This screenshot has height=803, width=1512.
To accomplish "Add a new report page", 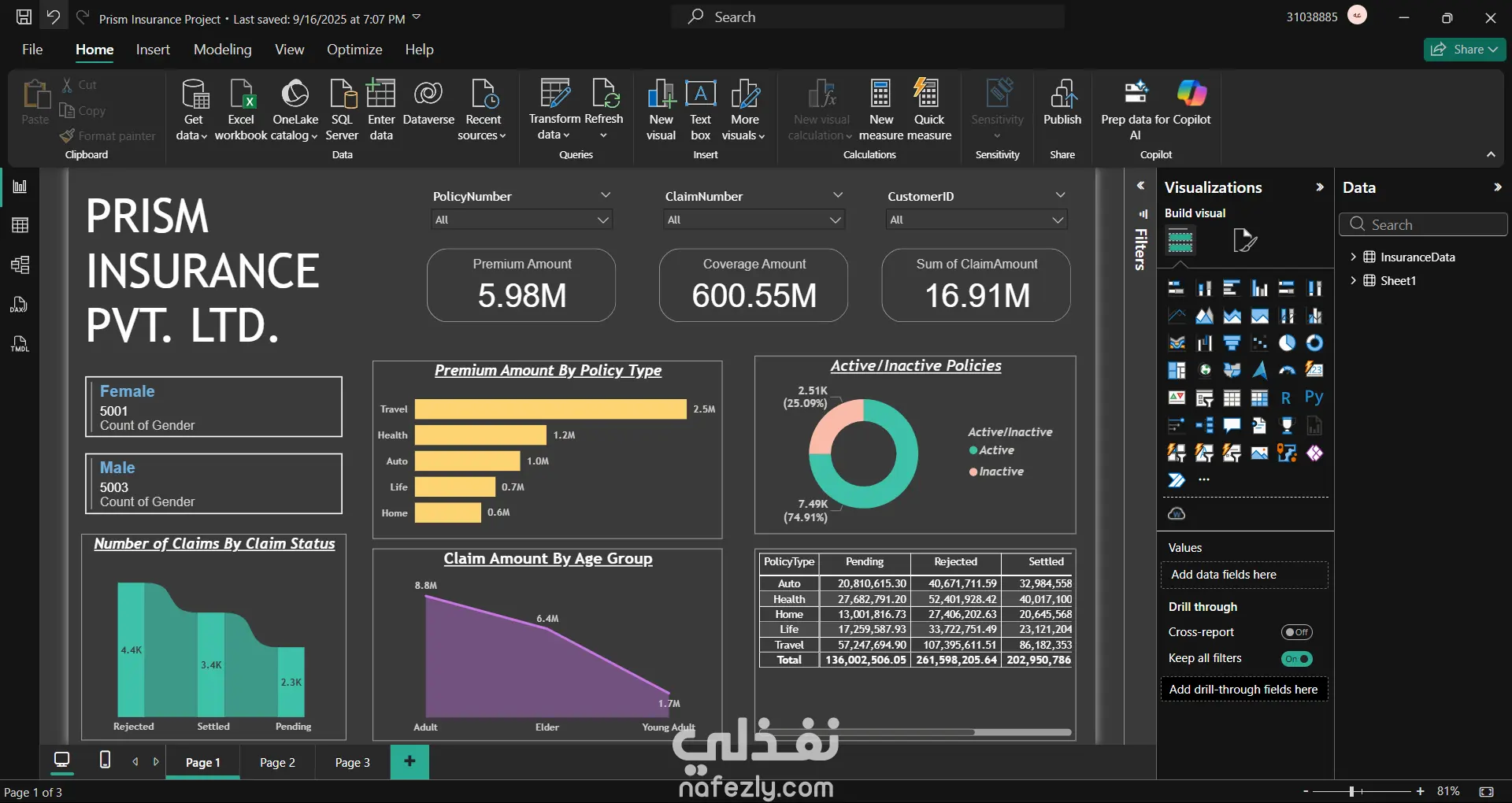I will [409, 761].
